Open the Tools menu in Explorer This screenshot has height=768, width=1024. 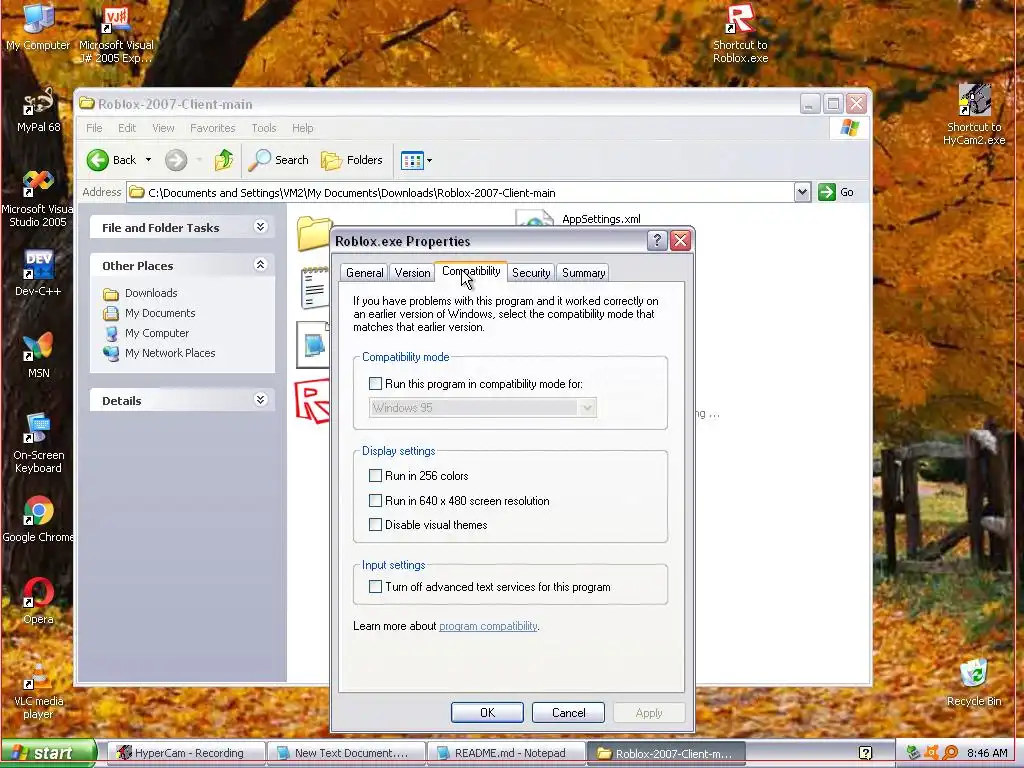click(x=264, y=128)
